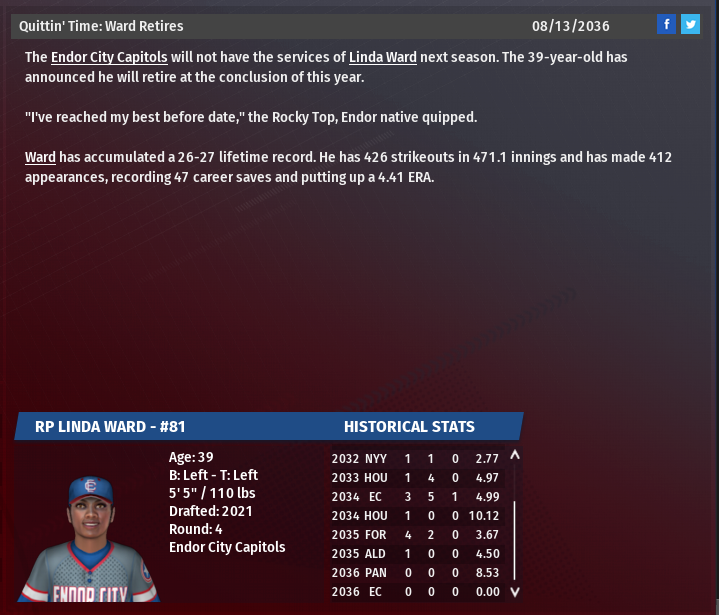This screenshot has height=615, width=719.
Task: Select the 2034 HOU stats row
Action: pyautogui.click(x=415, y=516)
